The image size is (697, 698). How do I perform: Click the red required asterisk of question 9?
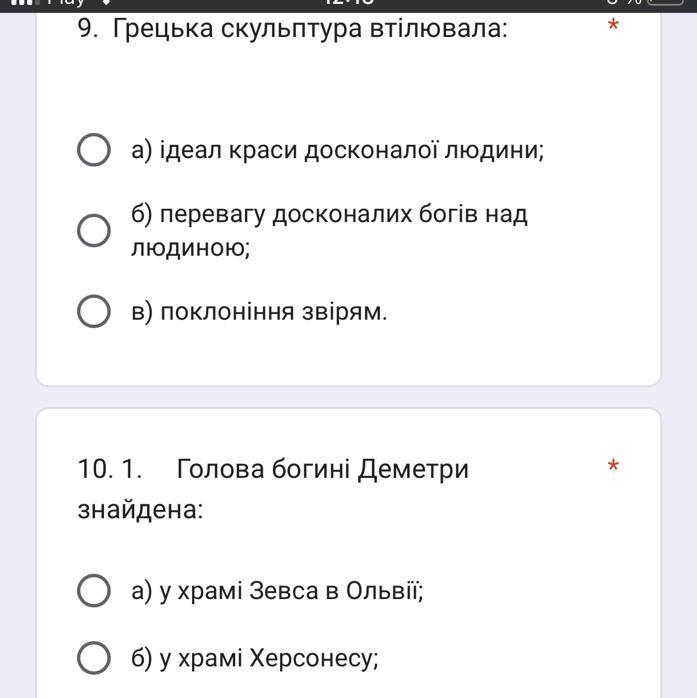click(613, 25)
